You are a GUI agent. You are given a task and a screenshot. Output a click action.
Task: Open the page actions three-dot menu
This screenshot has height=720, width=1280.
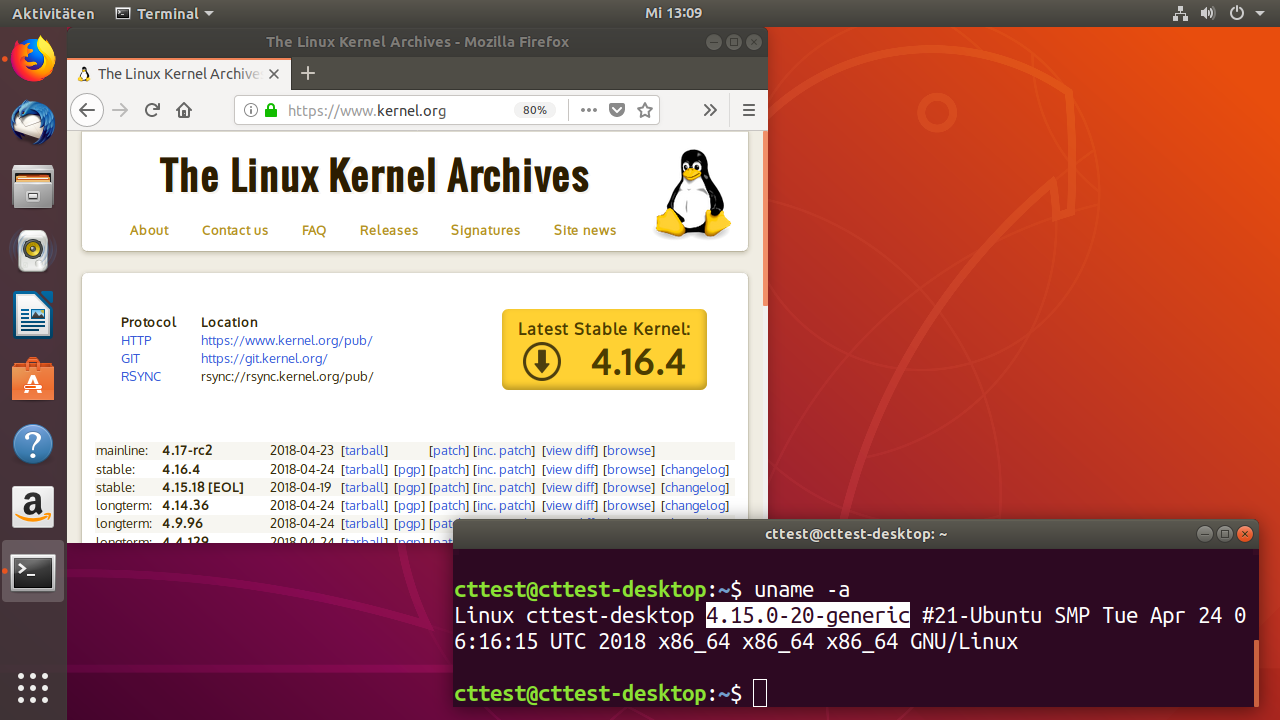point(589,110)
